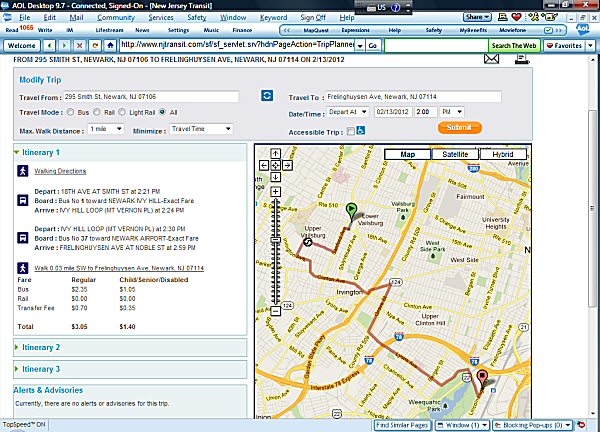Viewport: 600px width, 432px height.
Task: Click the Go button
Action: [372, 46]
